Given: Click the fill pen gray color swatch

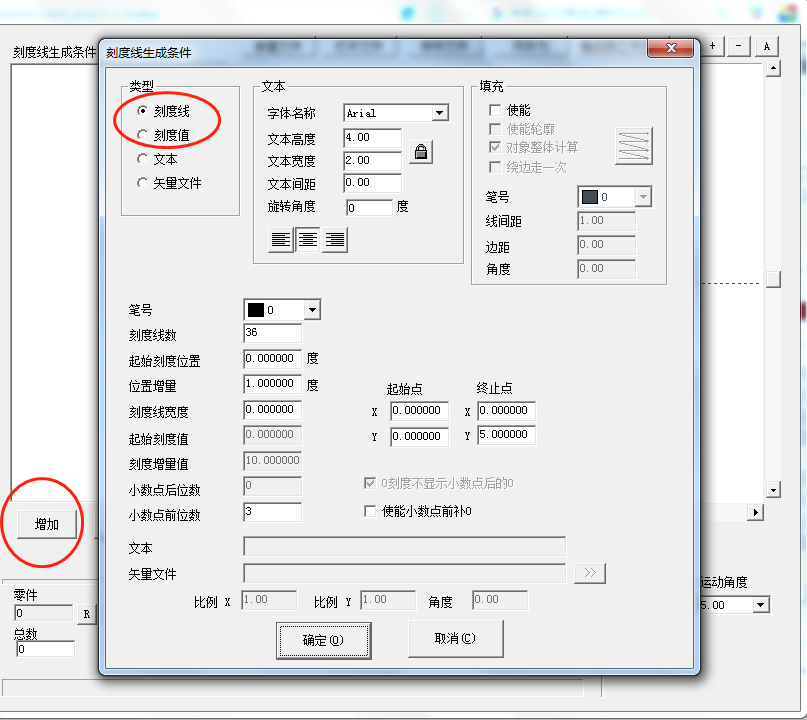Looking at the screenshot, I should pyautogui.click(x=589, y=197).
